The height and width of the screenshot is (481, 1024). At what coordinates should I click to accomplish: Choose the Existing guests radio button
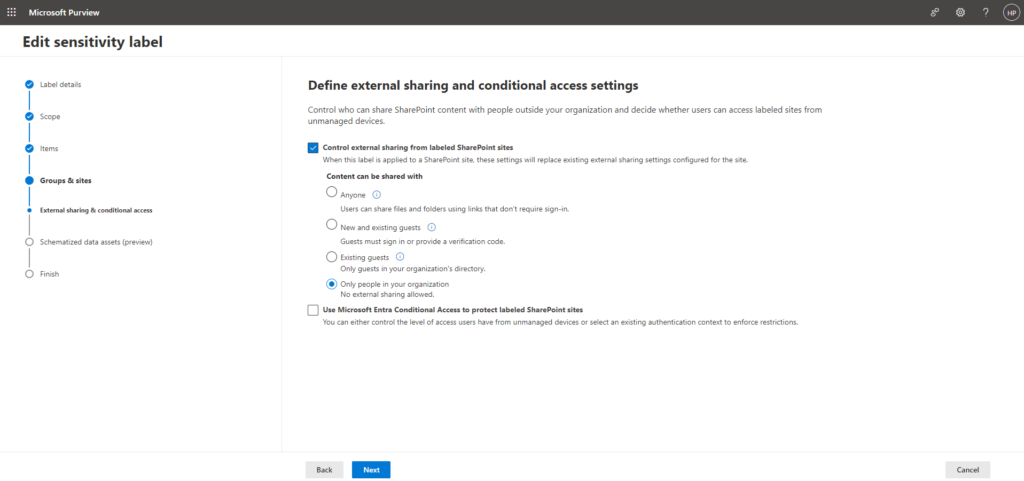332,256
